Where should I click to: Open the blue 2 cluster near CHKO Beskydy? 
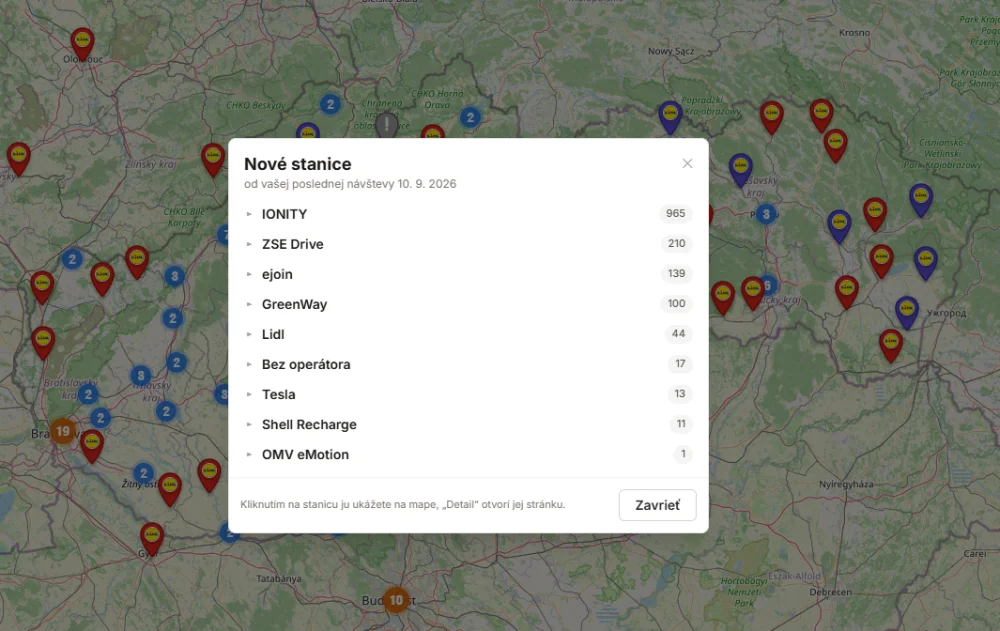[330, 104]
